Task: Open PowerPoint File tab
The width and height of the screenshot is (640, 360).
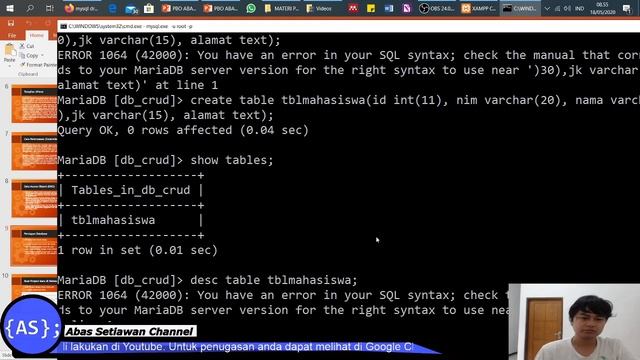Action: click(x=12, y=36)
